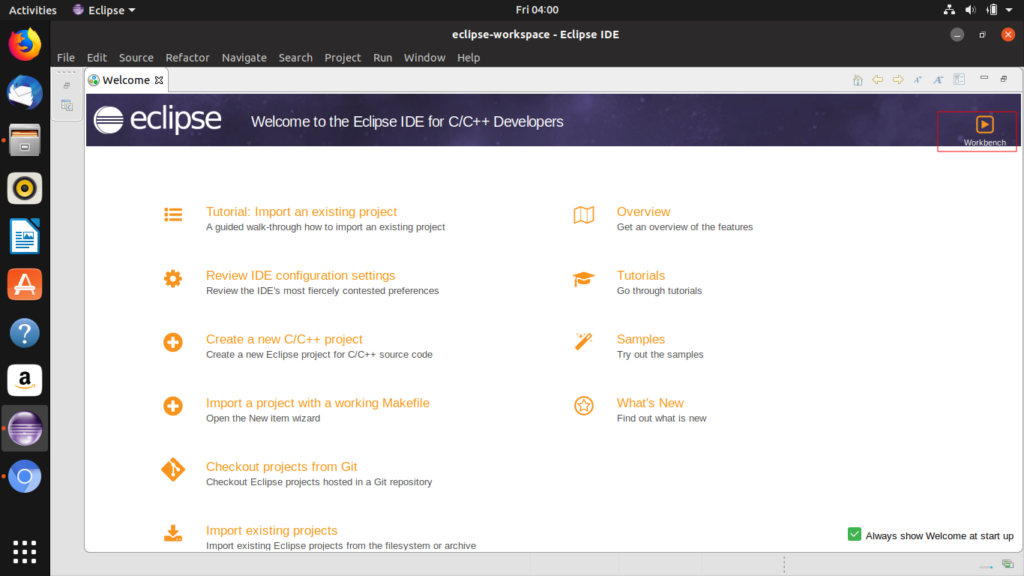Open Files manager from the dock
The image size is (1024, 576).
click(x=25, y=140)
